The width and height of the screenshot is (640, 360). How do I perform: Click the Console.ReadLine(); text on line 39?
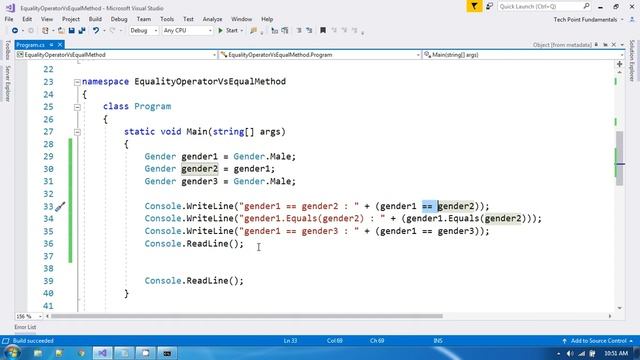coord(194,281)
